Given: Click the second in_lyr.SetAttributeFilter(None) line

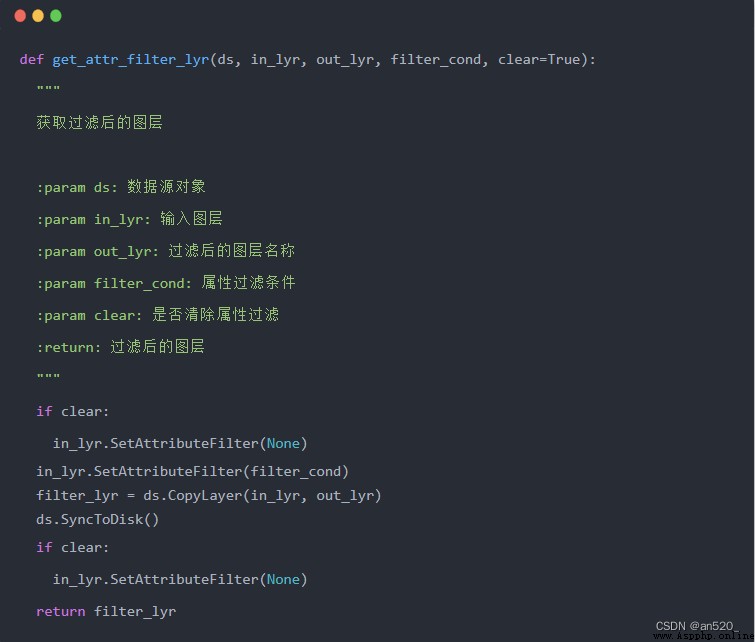Looking at the screenshot, I should (x=180, y=579).
